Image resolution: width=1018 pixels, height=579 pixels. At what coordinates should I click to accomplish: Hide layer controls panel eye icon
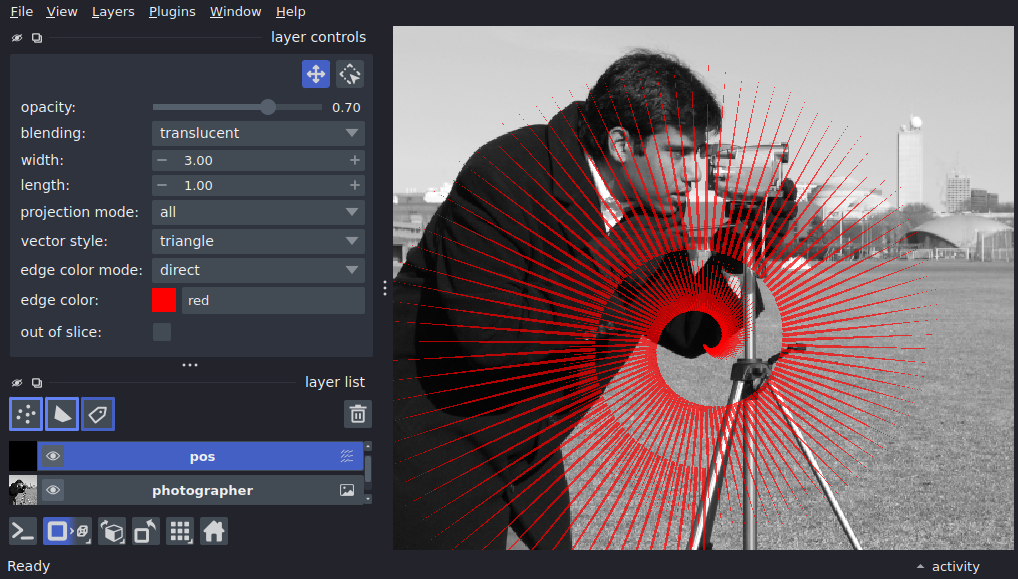(17, 38)
